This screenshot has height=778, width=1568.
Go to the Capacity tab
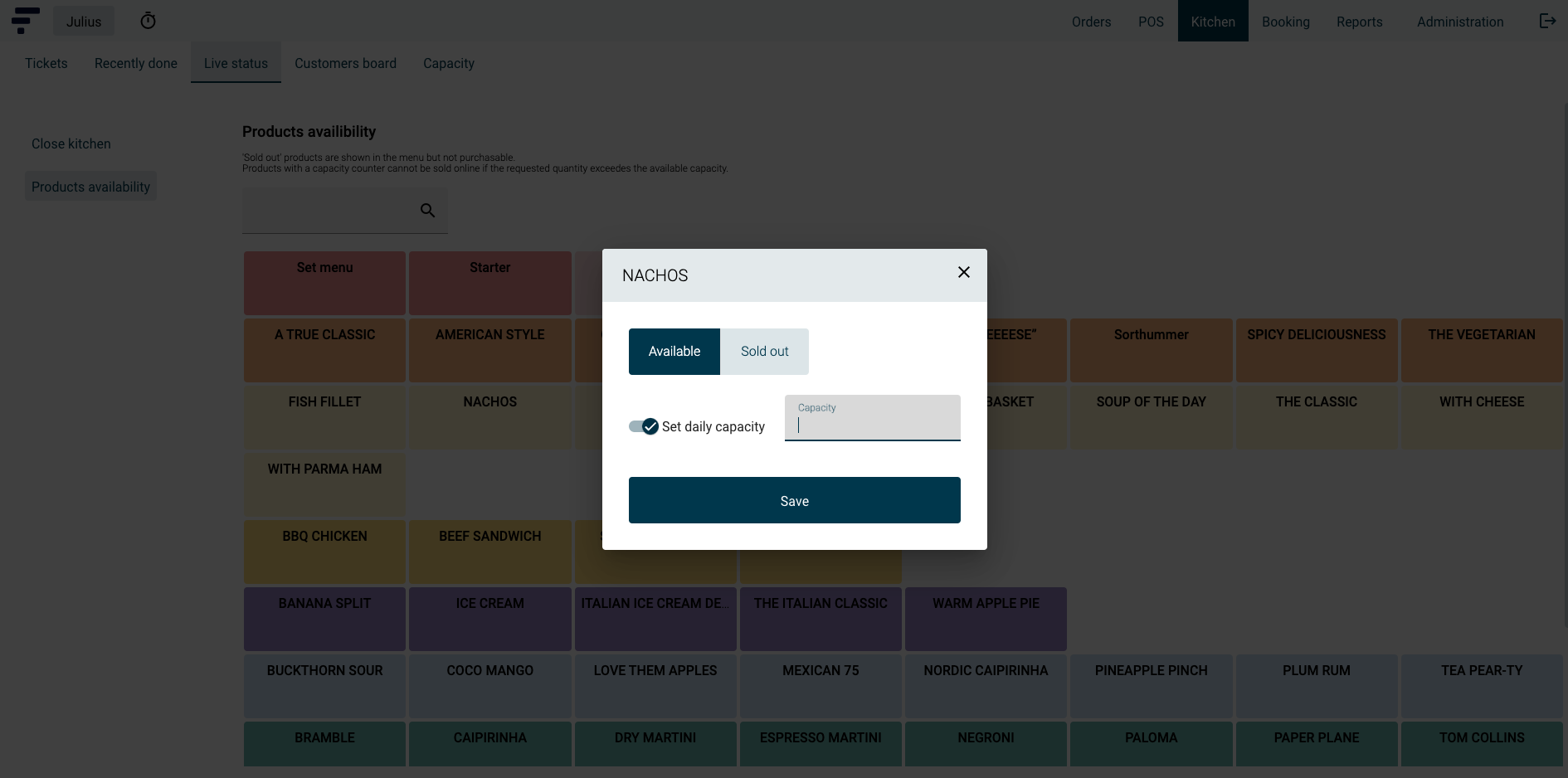coord(448,63)
